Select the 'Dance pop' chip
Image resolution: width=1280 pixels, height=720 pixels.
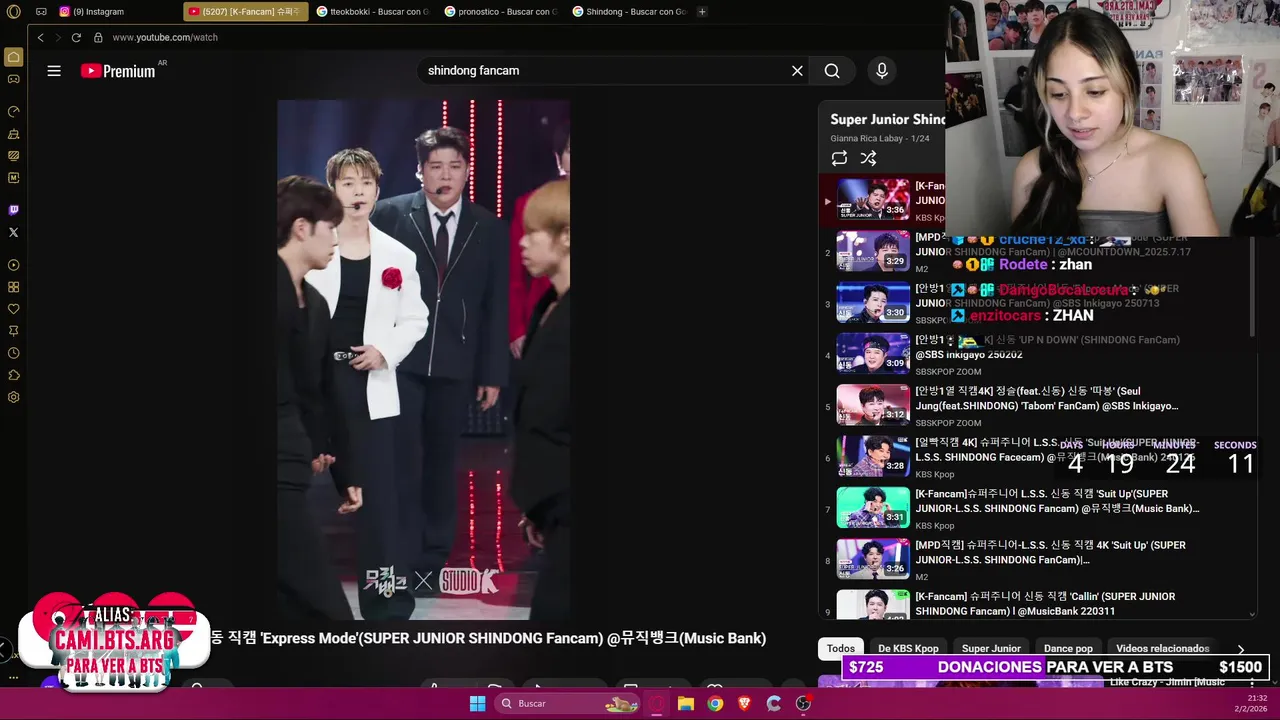1068,648
